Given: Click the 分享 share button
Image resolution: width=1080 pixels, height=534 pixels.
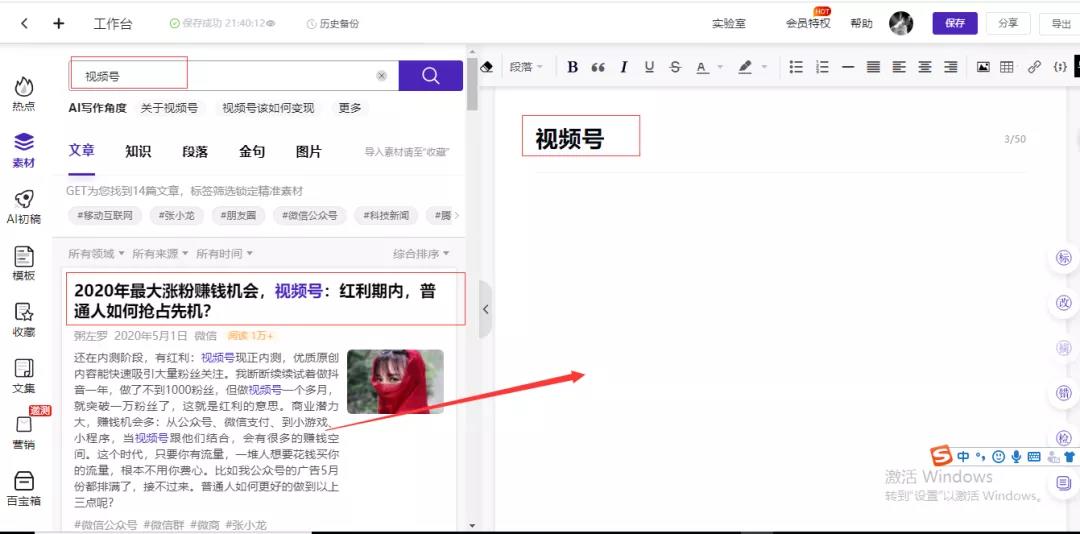Looking at the screenshot, I should coord(1008,23).
